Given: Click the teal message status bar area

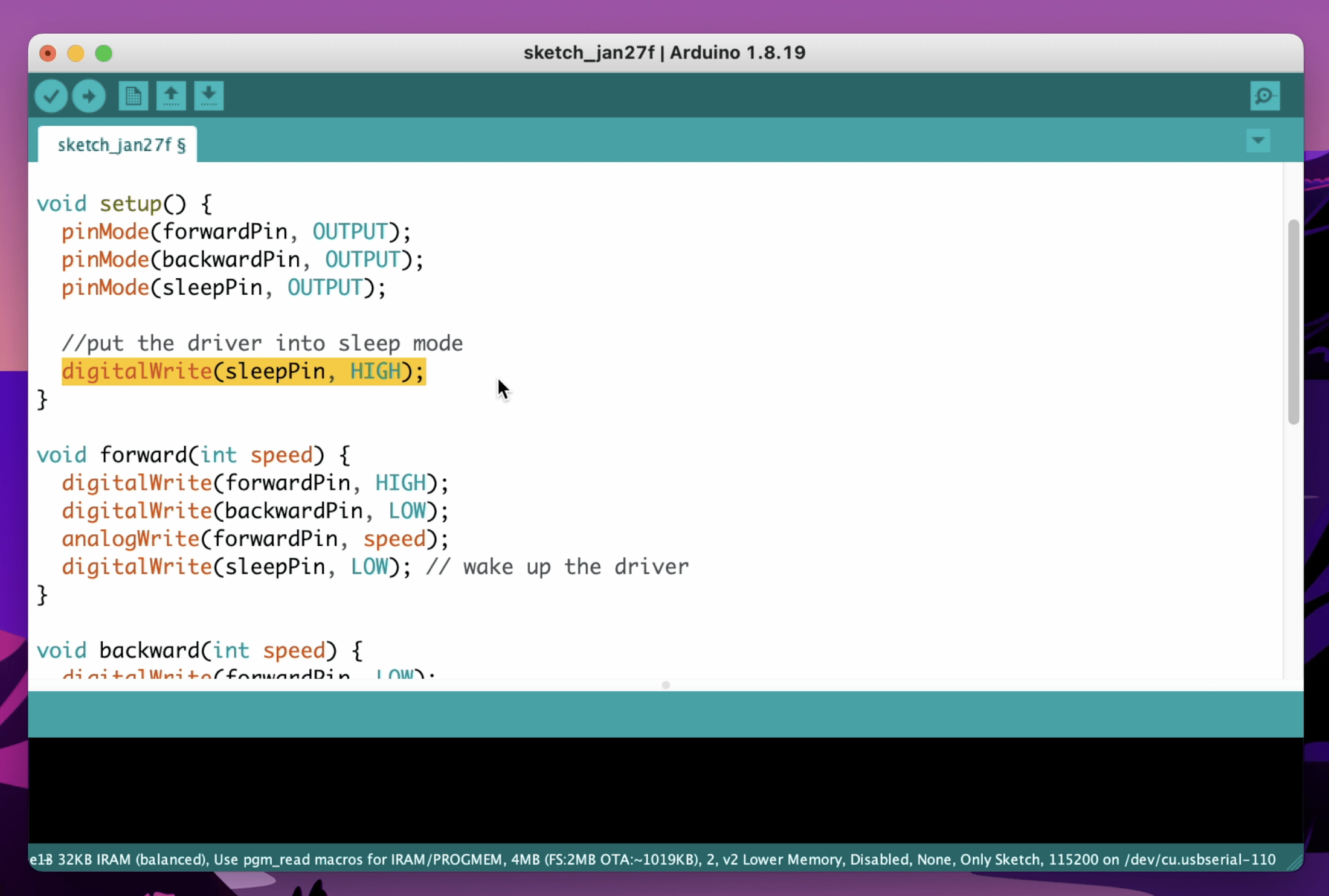Looking at the screenshot, I should pos(664,714).
